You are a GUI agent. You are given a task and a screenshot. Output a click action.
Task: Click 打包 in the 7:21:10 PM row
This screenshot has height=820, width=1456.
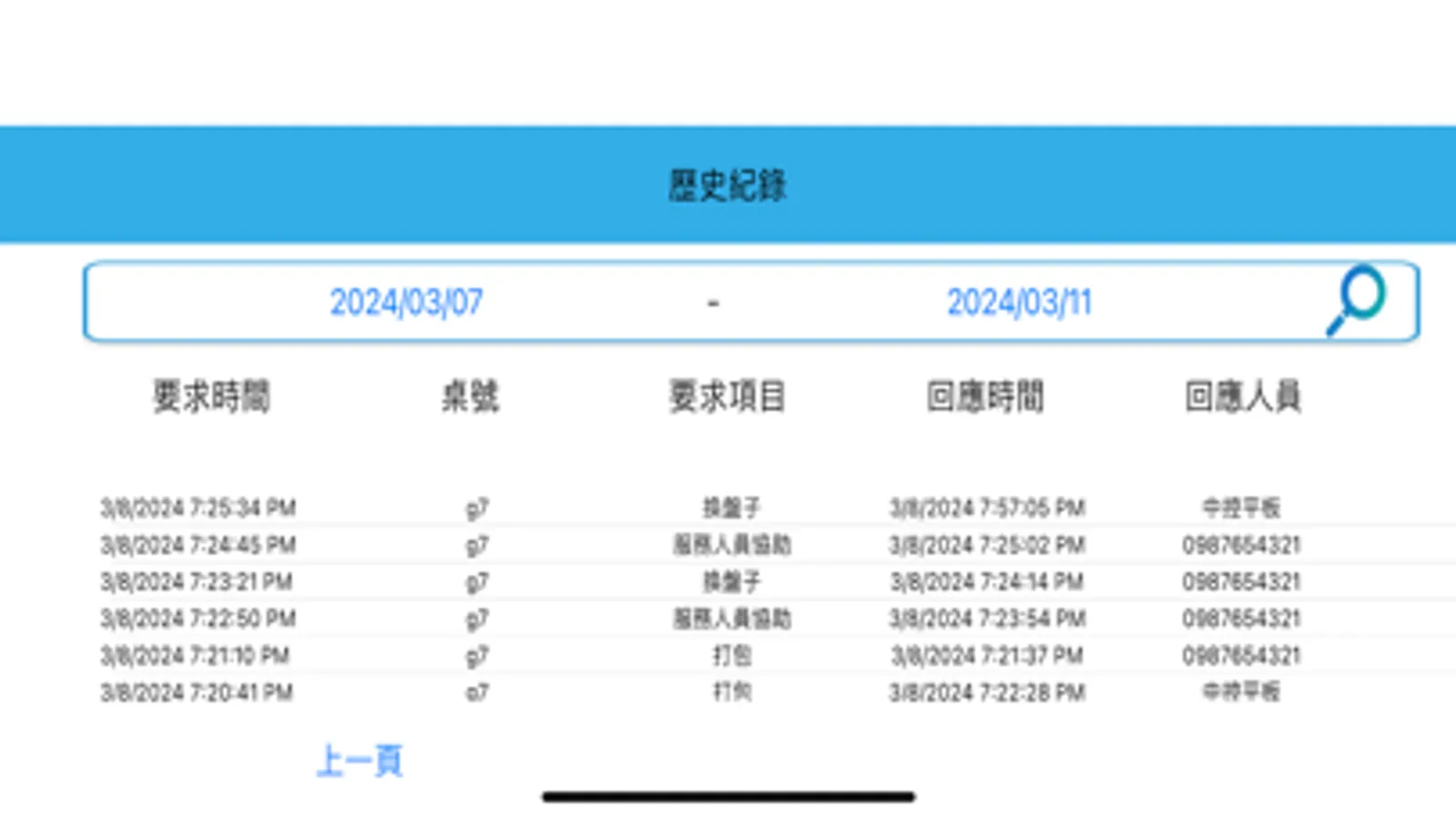point(731,655)
